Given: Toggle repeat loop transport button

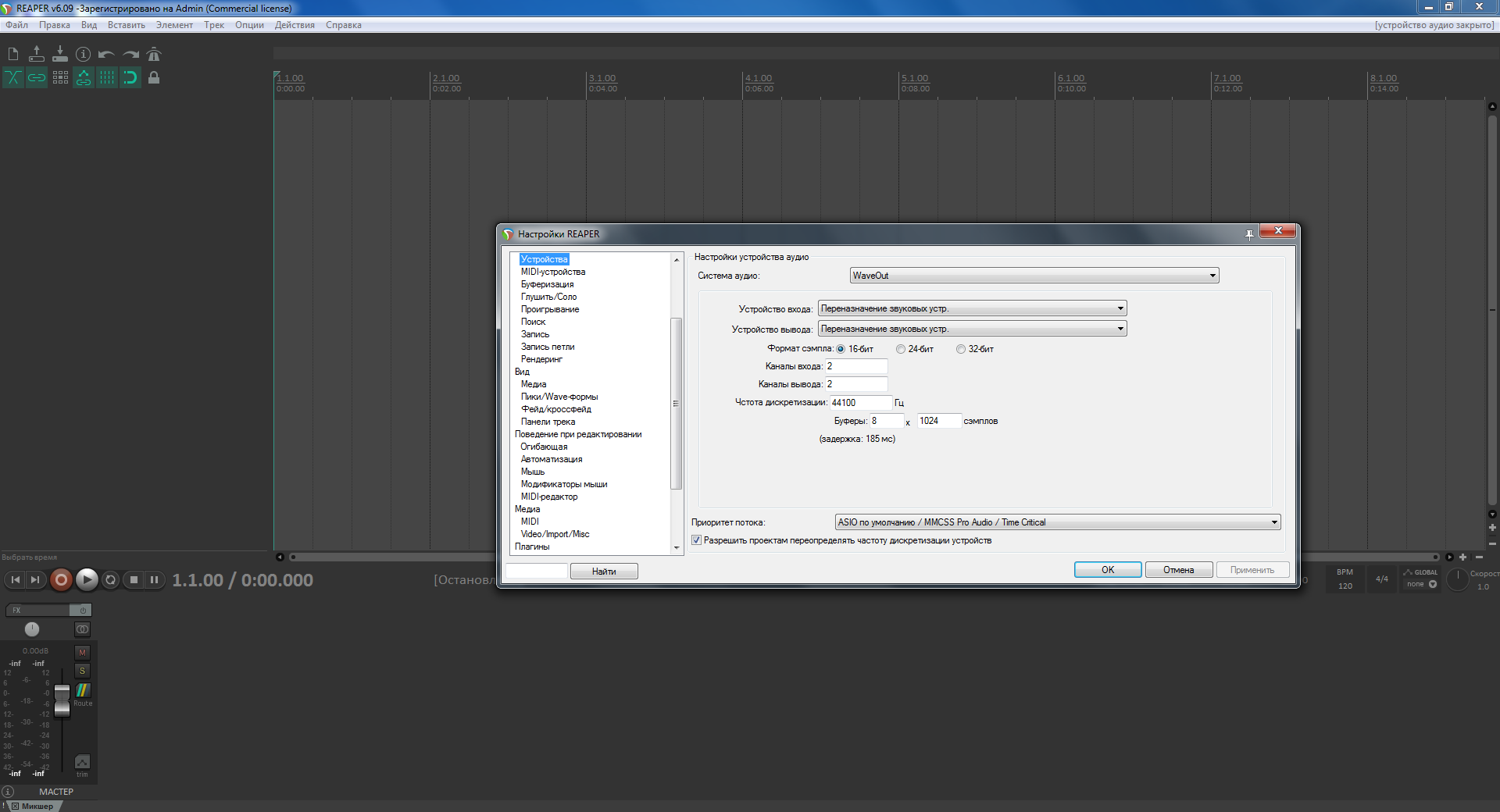Looking at the screenshot, I should pos(110,579).
